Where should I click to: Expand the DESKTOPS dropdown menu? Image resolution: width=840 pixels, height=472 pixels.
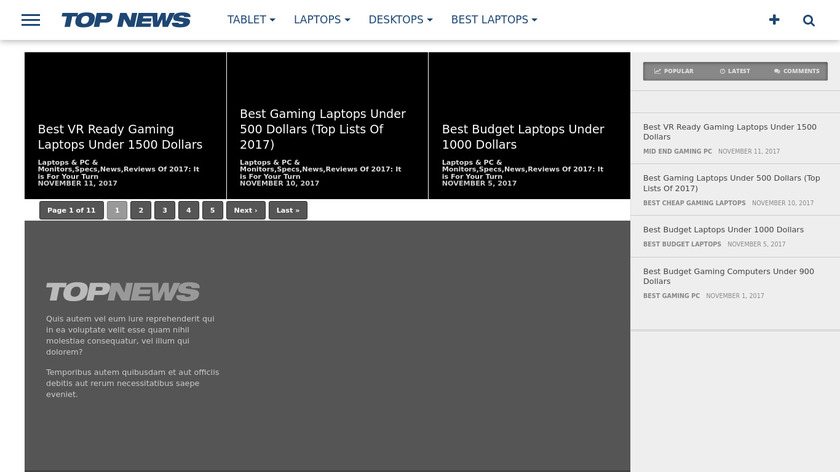[x=400, y=20]
